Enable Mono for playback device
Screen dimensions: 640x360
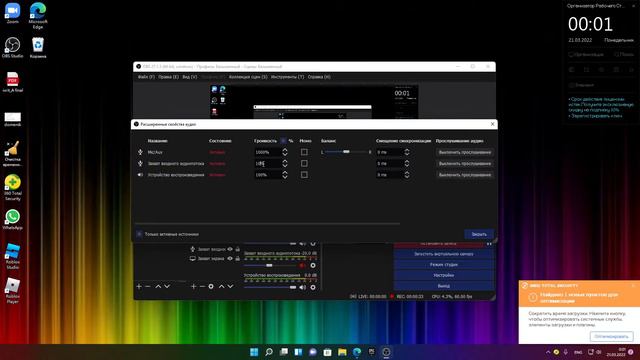tap(304, 175)
